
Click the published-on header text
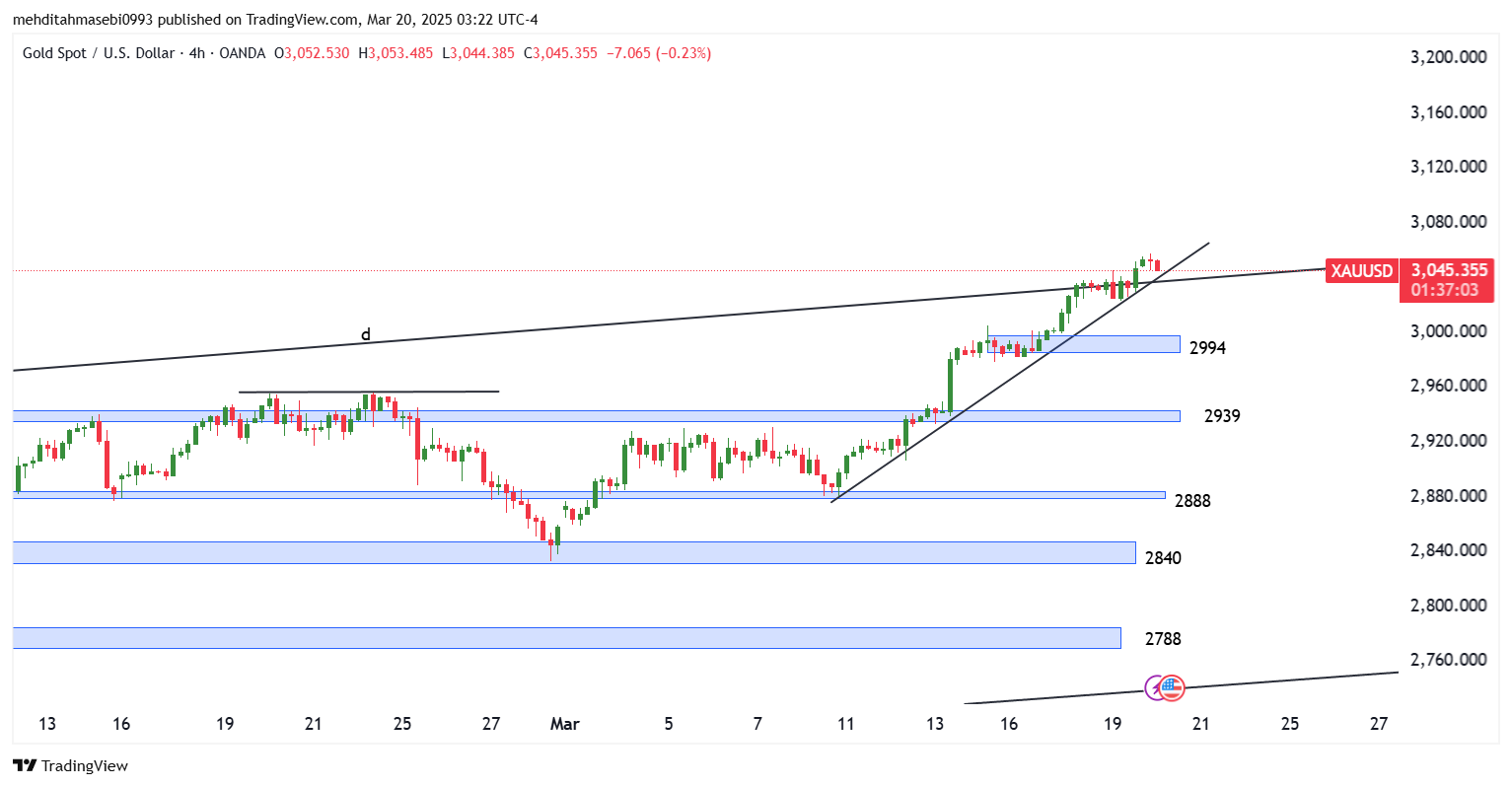275,20
